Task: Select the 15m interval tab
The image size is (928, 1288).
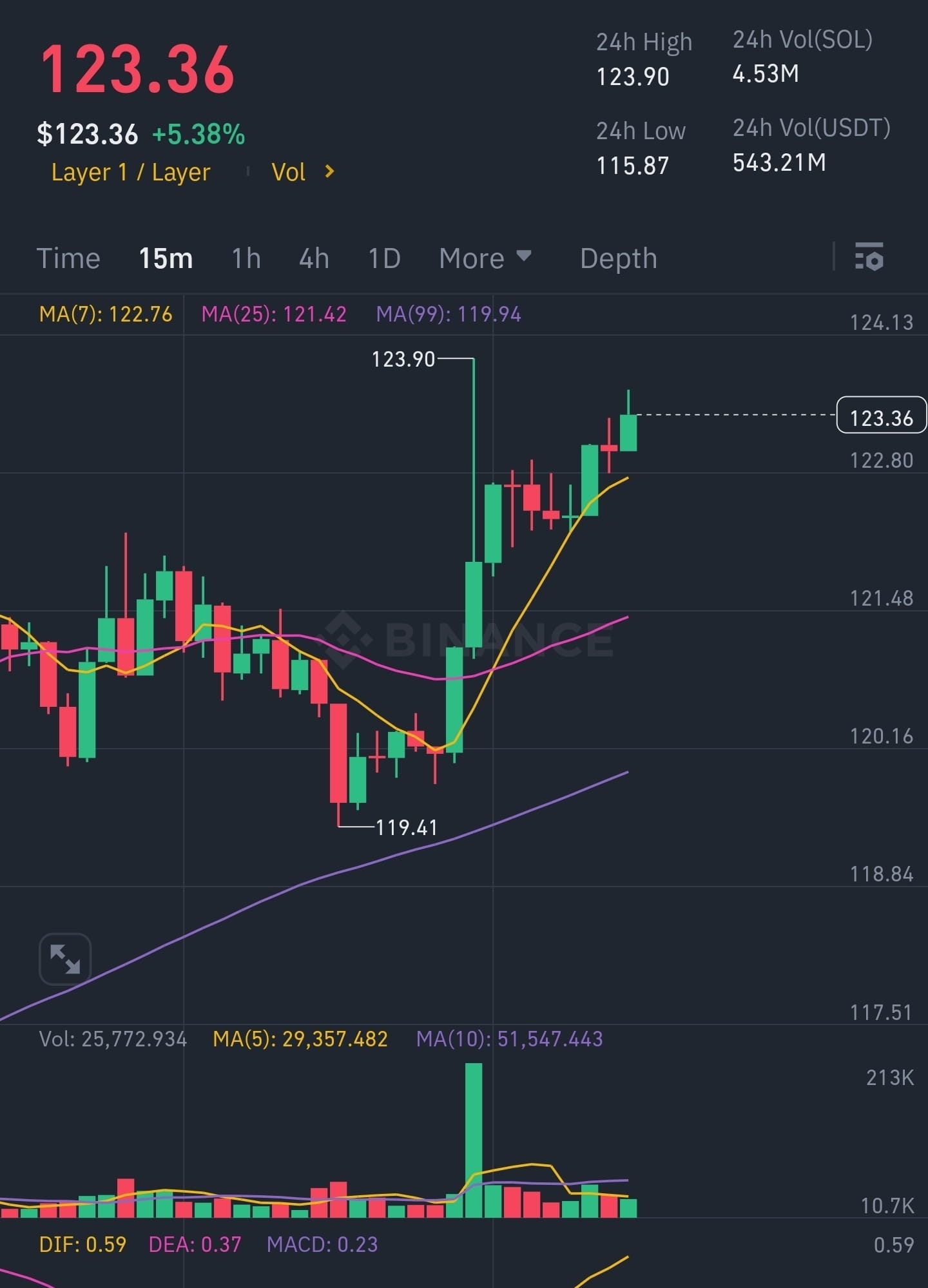Action: (x=166, y=258)
